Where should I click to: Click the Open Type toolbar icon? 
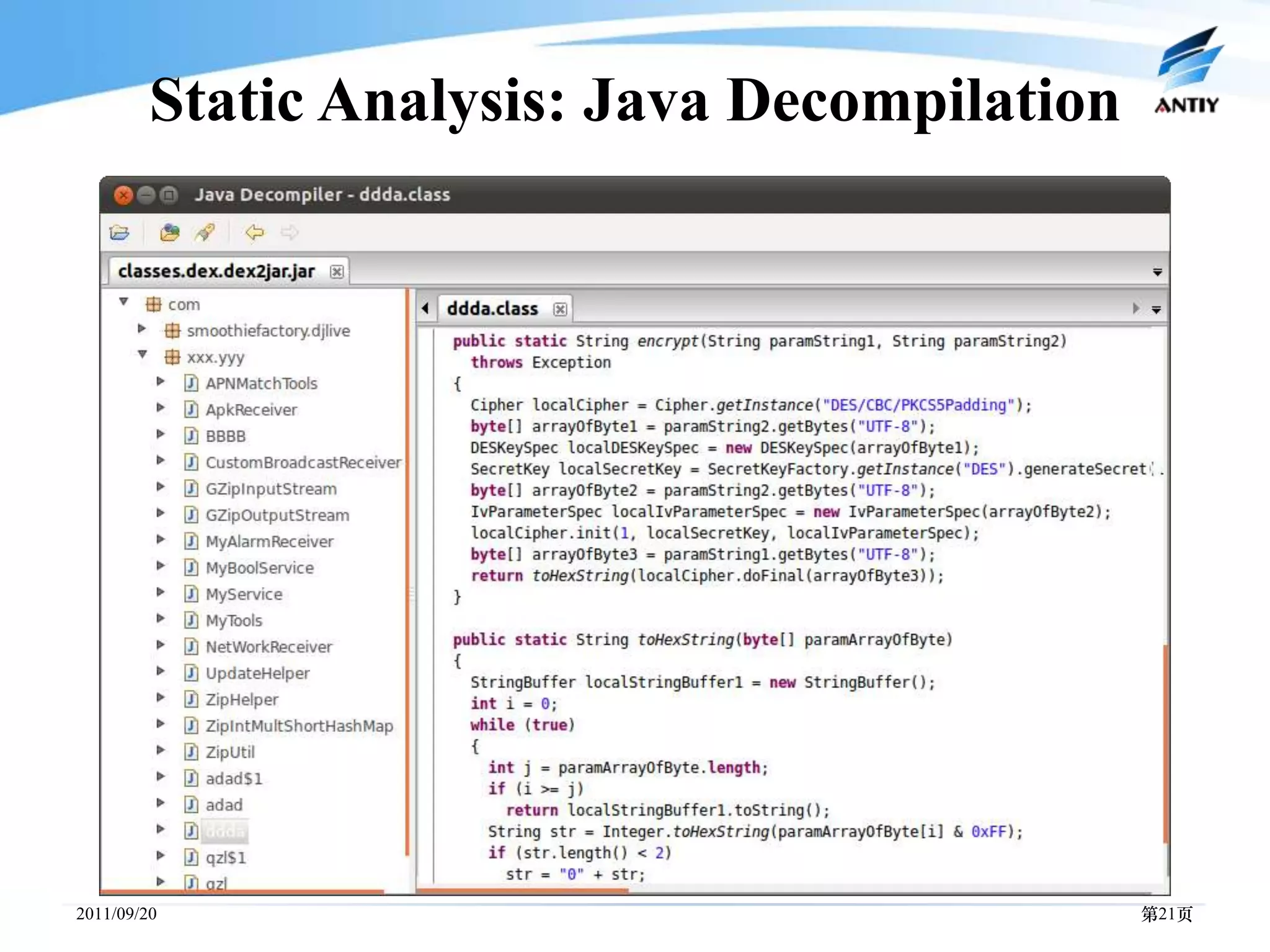coord(169,233)
